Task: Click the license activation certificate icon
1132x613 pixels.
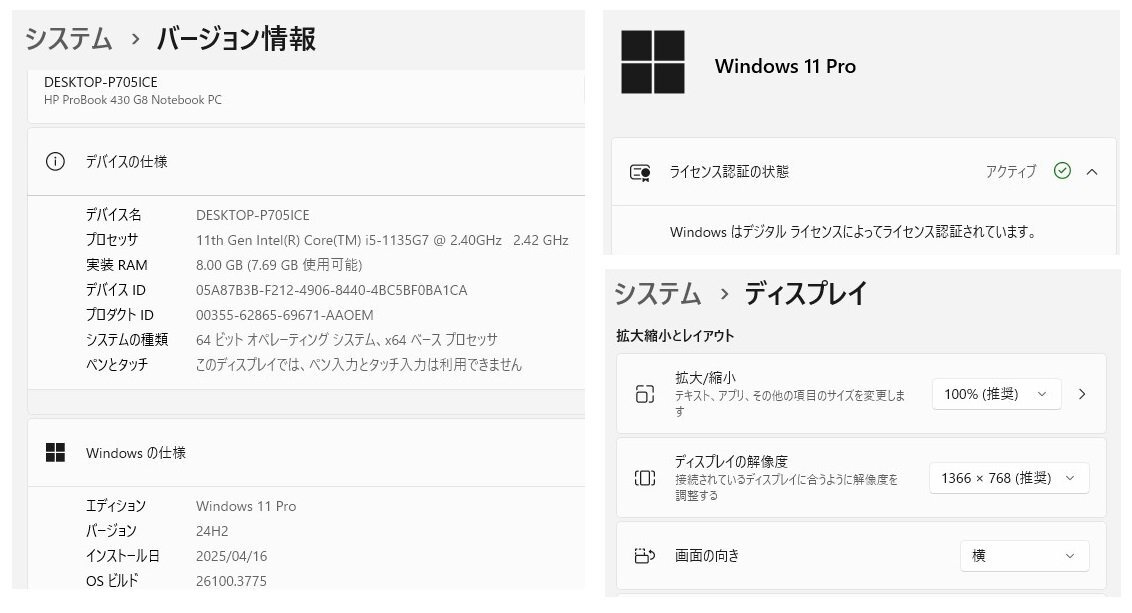Action: tap(640, 172)
